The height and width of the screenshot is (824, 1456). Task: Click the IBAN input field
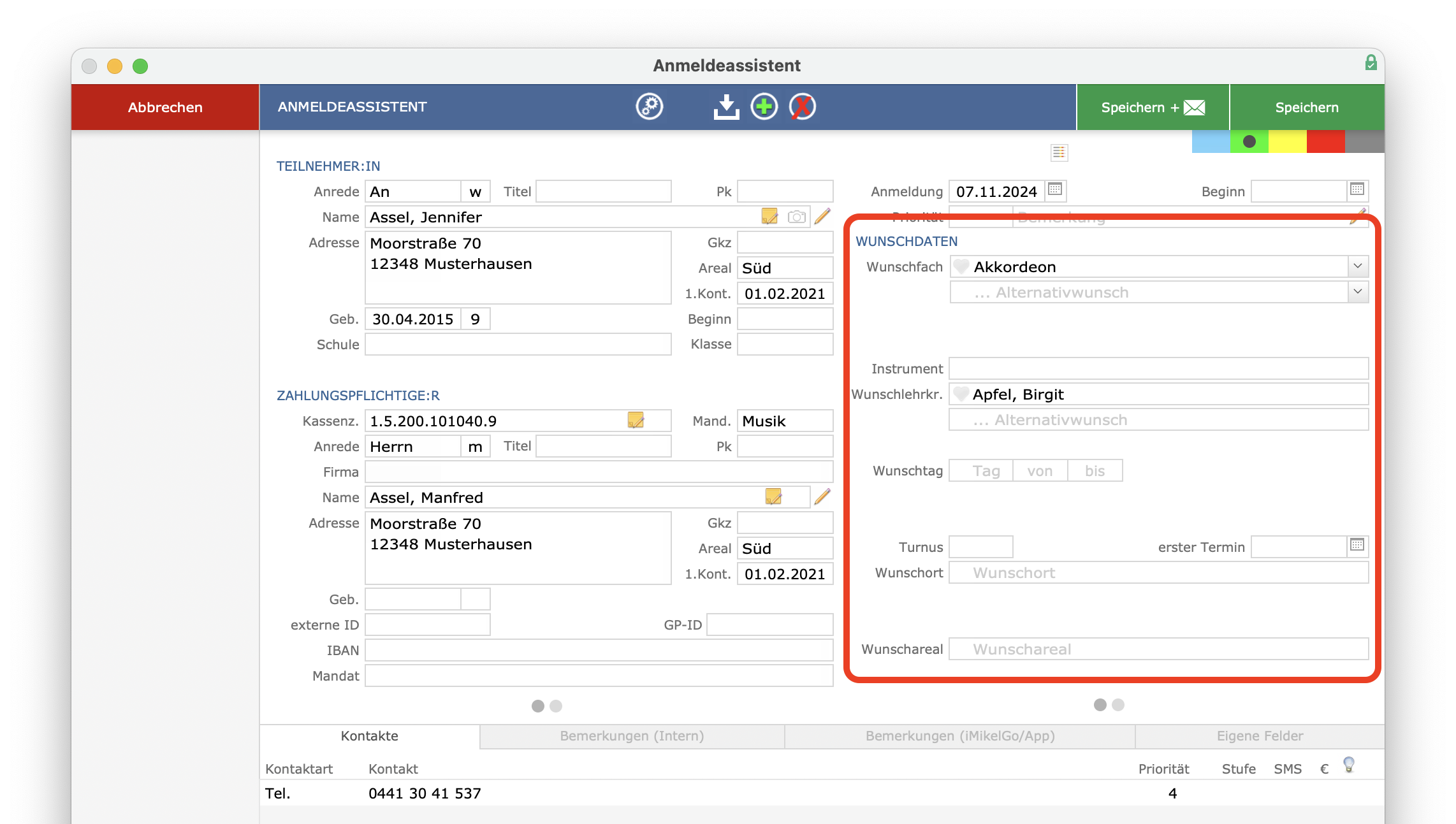point(599,650)
